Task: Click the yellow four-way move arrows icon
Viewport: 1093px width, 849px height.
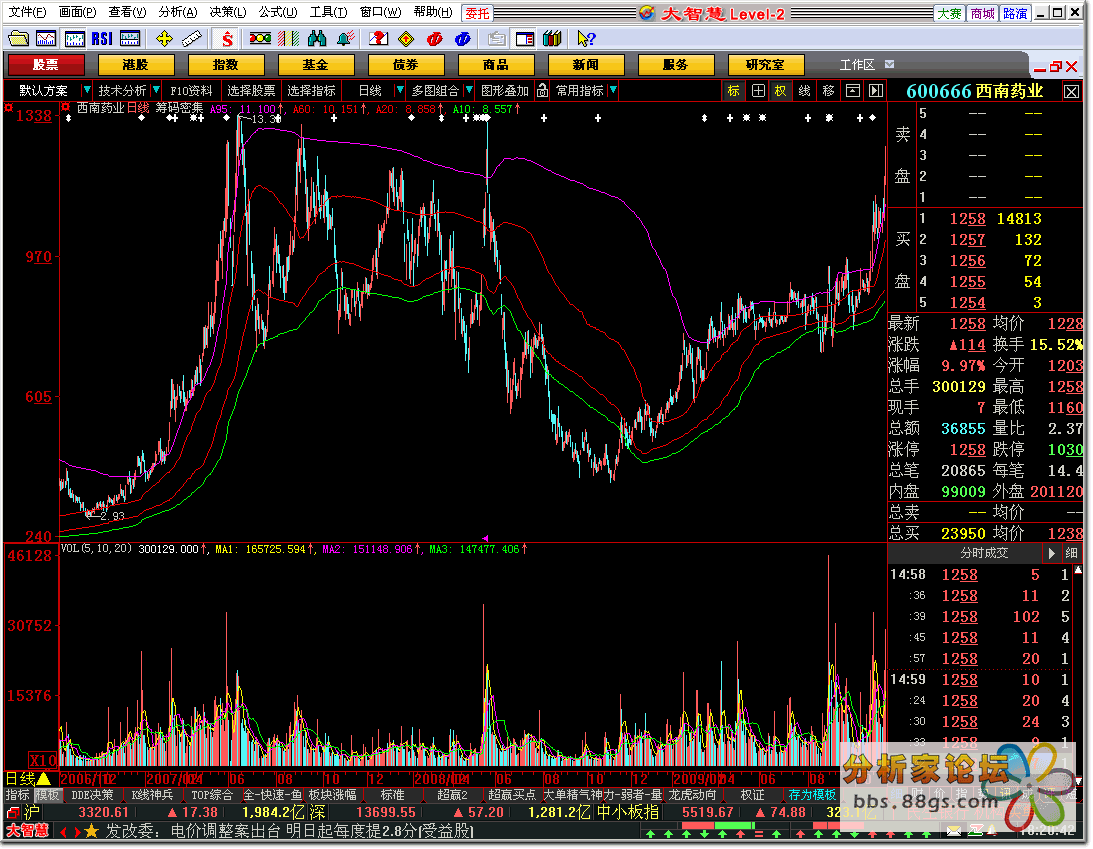Action: (x=165, y=39)
